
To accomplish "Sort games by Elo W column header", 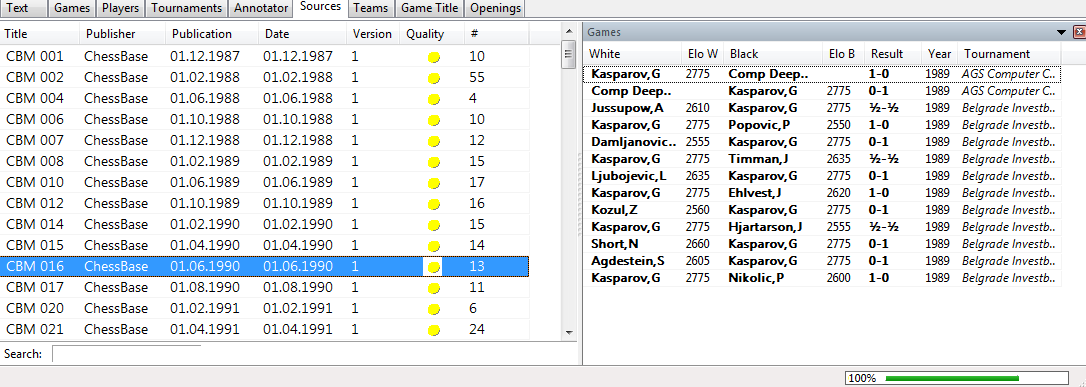I will [702, 54].
